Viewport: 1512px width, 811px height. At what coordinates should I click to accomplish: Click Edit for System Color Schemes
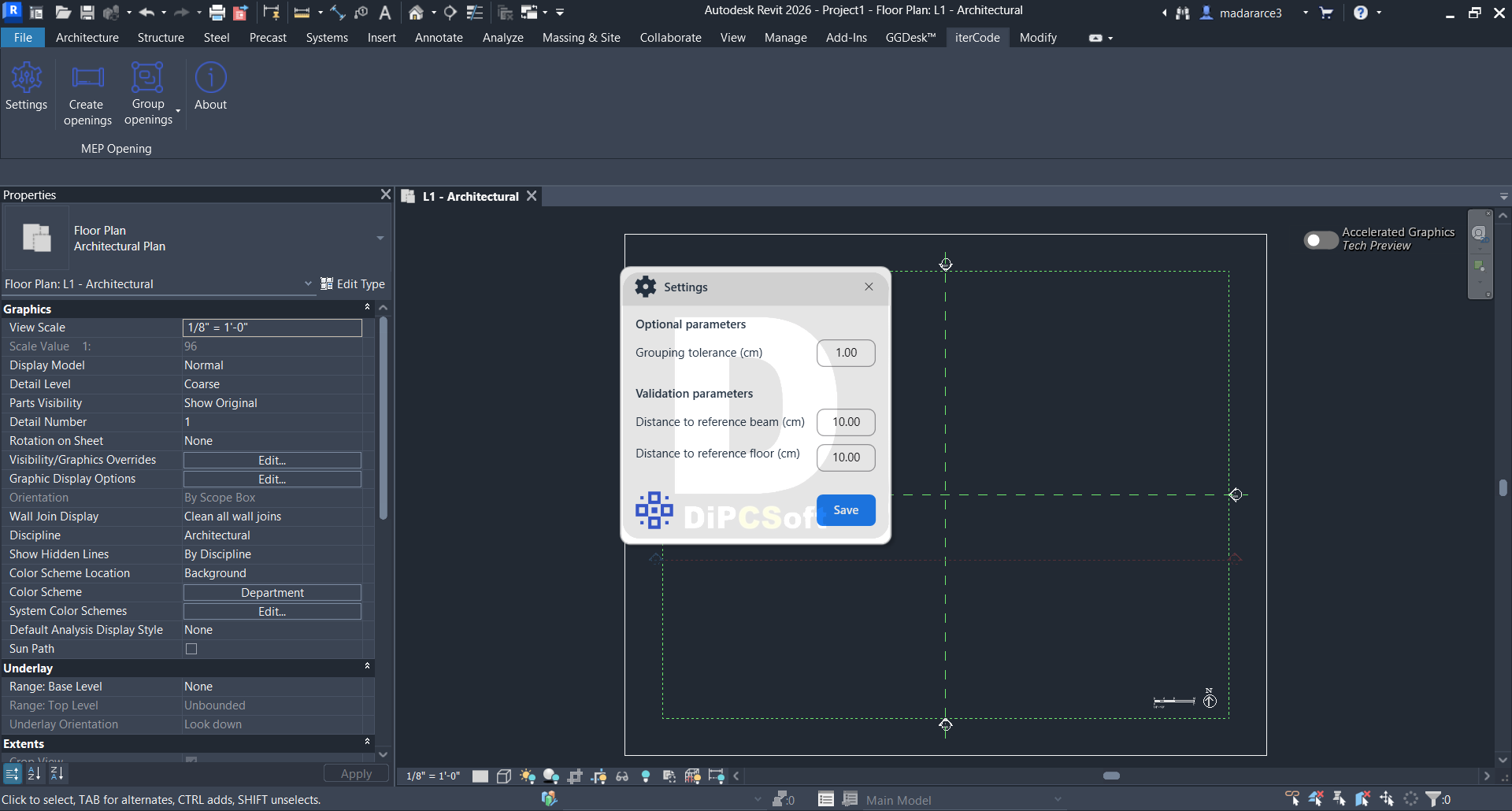coord(272,611)
